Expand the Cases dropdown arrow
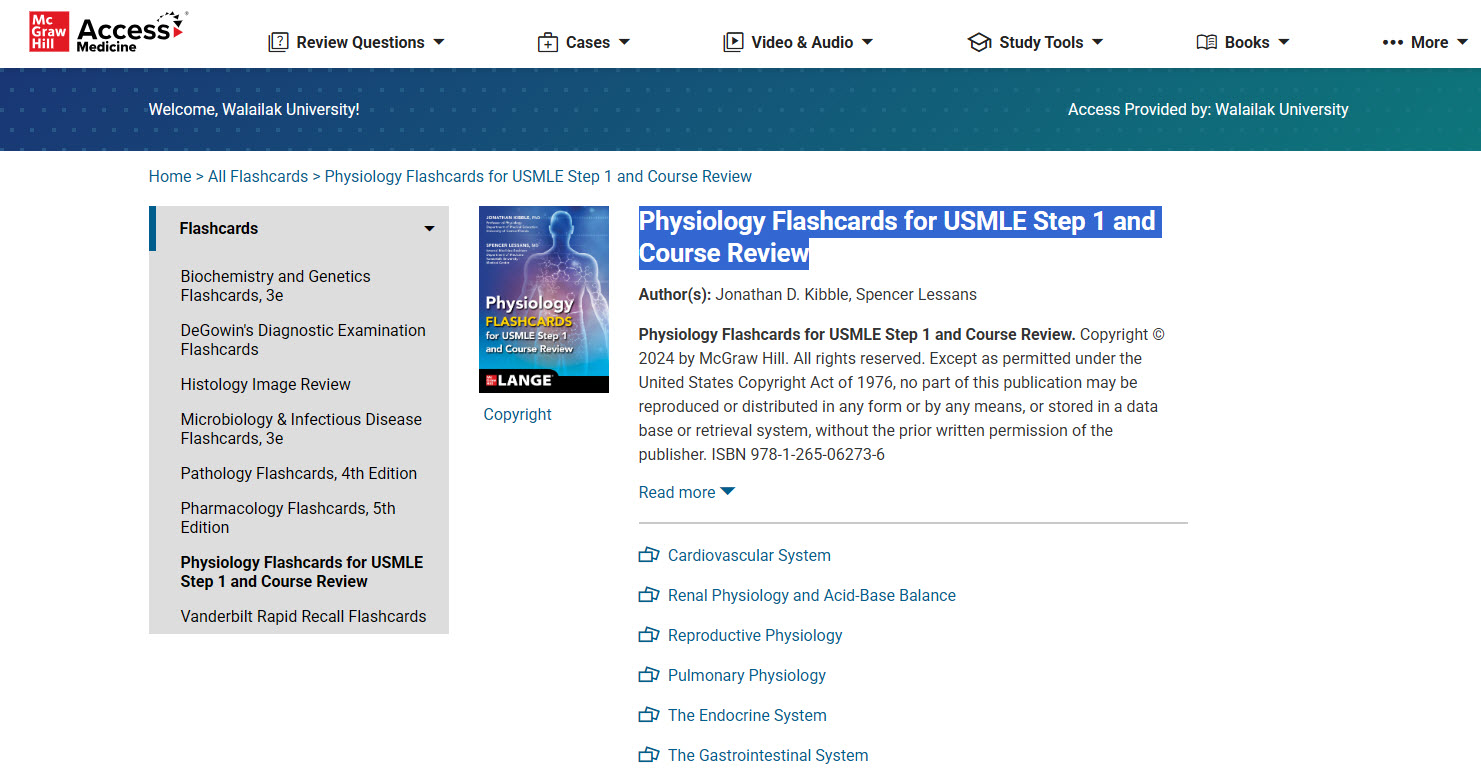 624,42
